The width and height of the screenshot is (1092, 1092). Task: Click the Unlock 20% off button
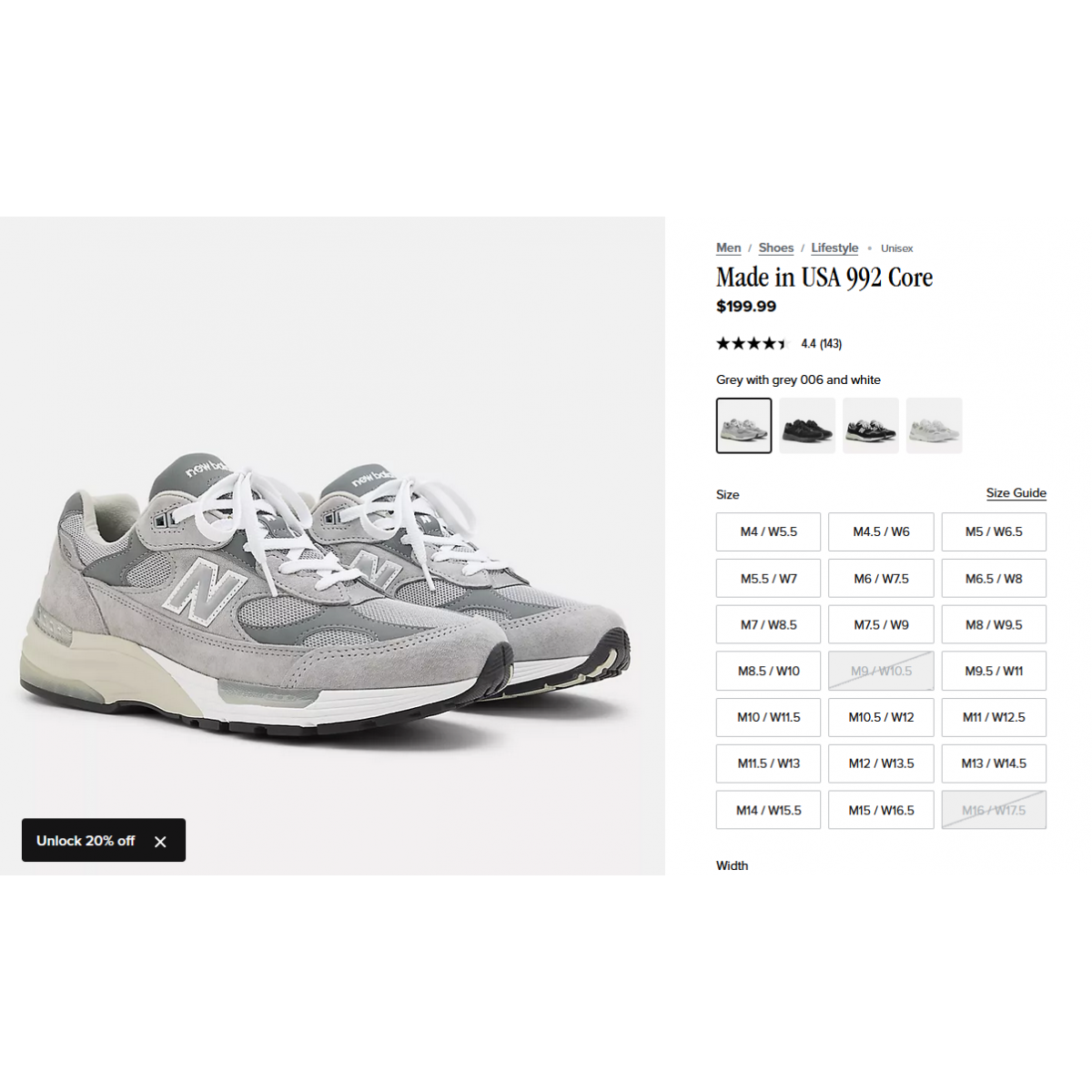click(x=86, y=841)
